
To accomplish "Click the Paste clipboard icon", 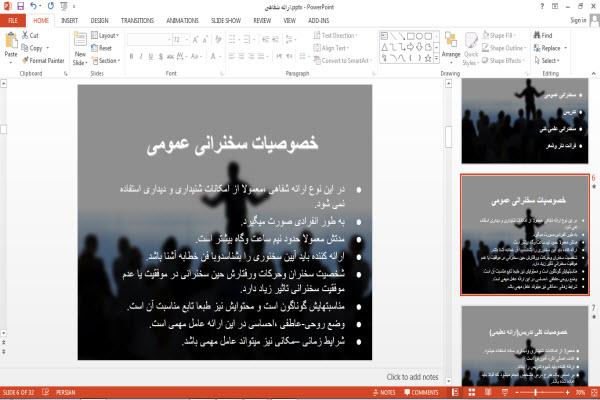I will tap(11, 41).
